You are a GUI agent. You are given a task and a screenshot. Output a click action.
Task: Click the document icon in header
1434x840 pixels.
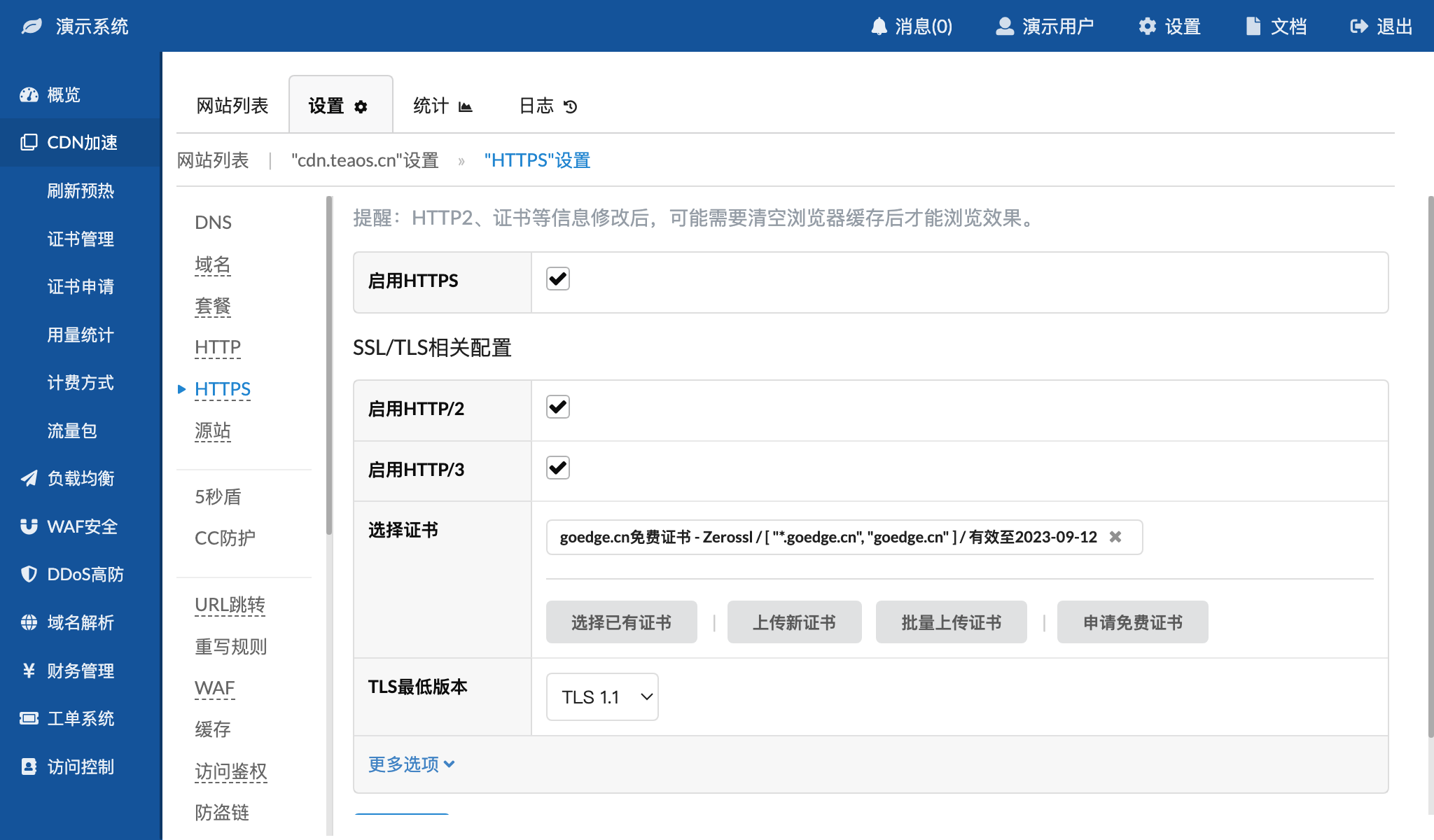(1253, 27)
